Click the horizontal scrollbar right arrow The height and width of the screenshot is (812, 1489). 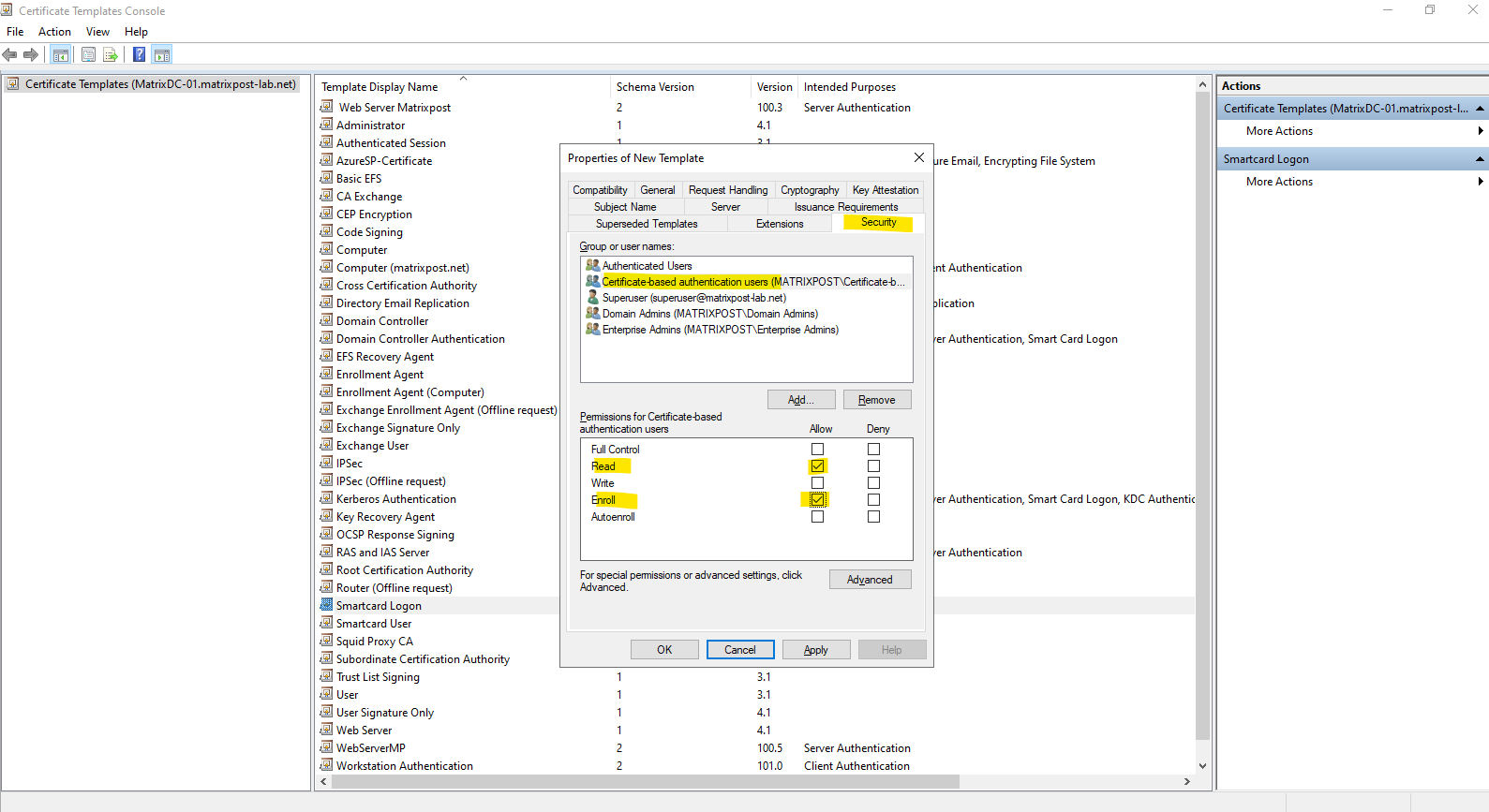coord(1187,781)
